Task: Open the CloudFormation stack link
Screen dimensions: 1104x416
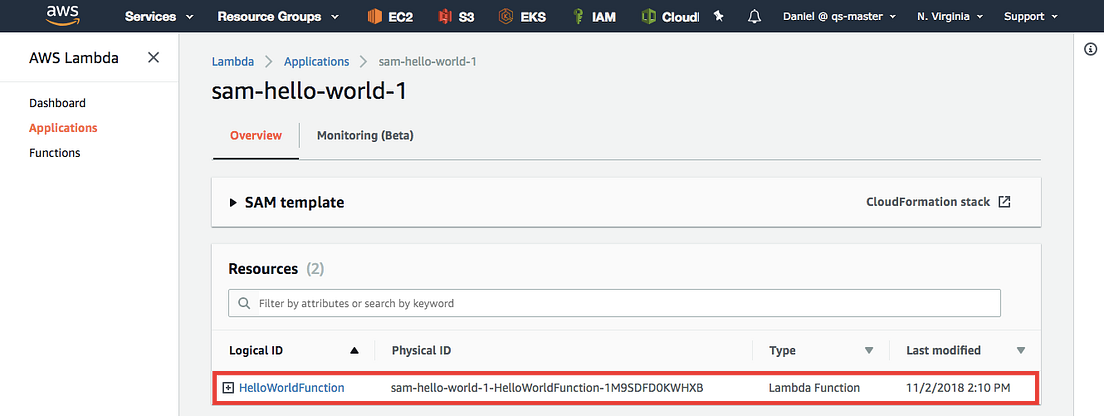Action: (x=939, y=202)
